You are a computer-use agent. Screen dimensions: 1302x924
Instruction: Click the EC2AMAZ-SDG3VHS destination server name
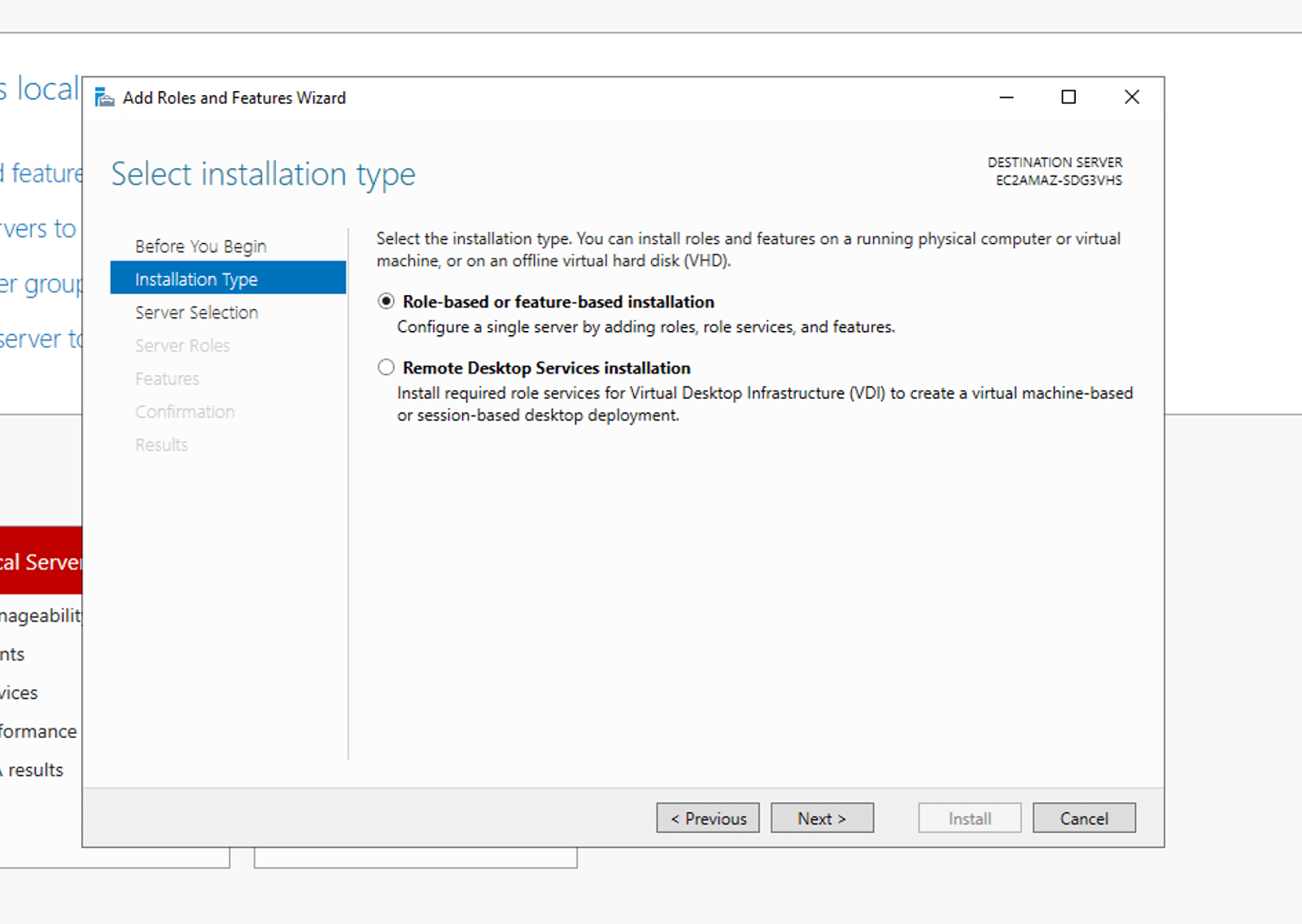pyautogui.click(x=1059, y=181)
